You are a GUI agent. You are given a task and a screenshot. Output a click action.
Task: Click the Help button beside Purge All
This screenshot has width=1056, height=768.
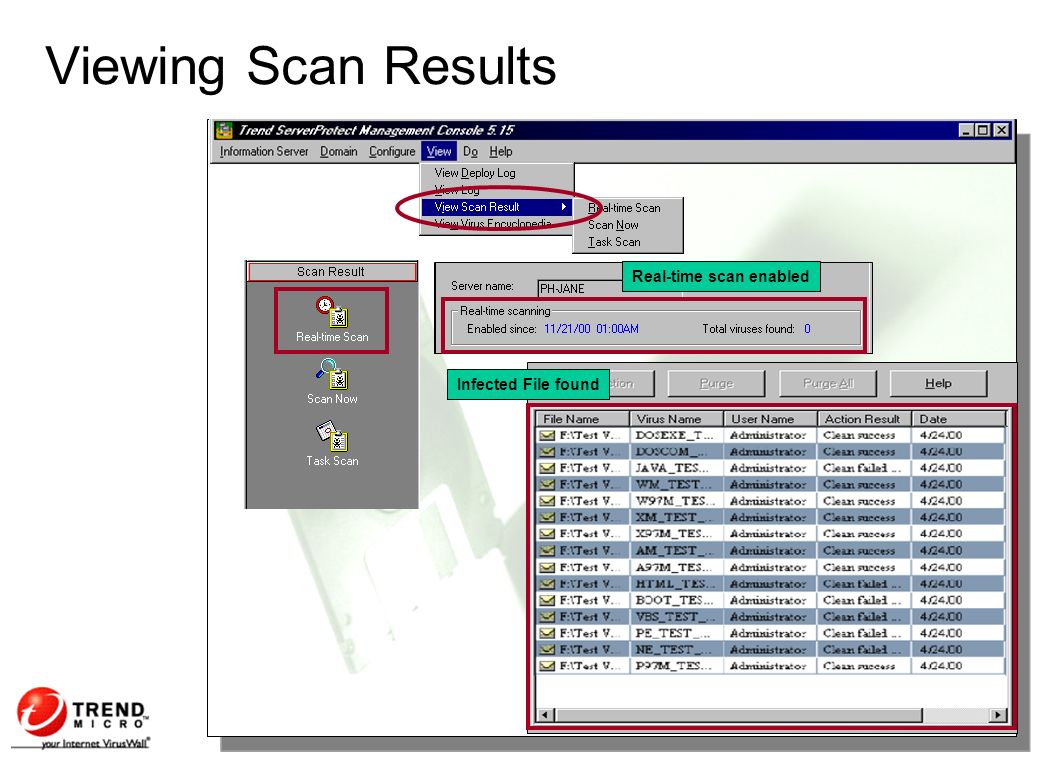pos(938,383)
